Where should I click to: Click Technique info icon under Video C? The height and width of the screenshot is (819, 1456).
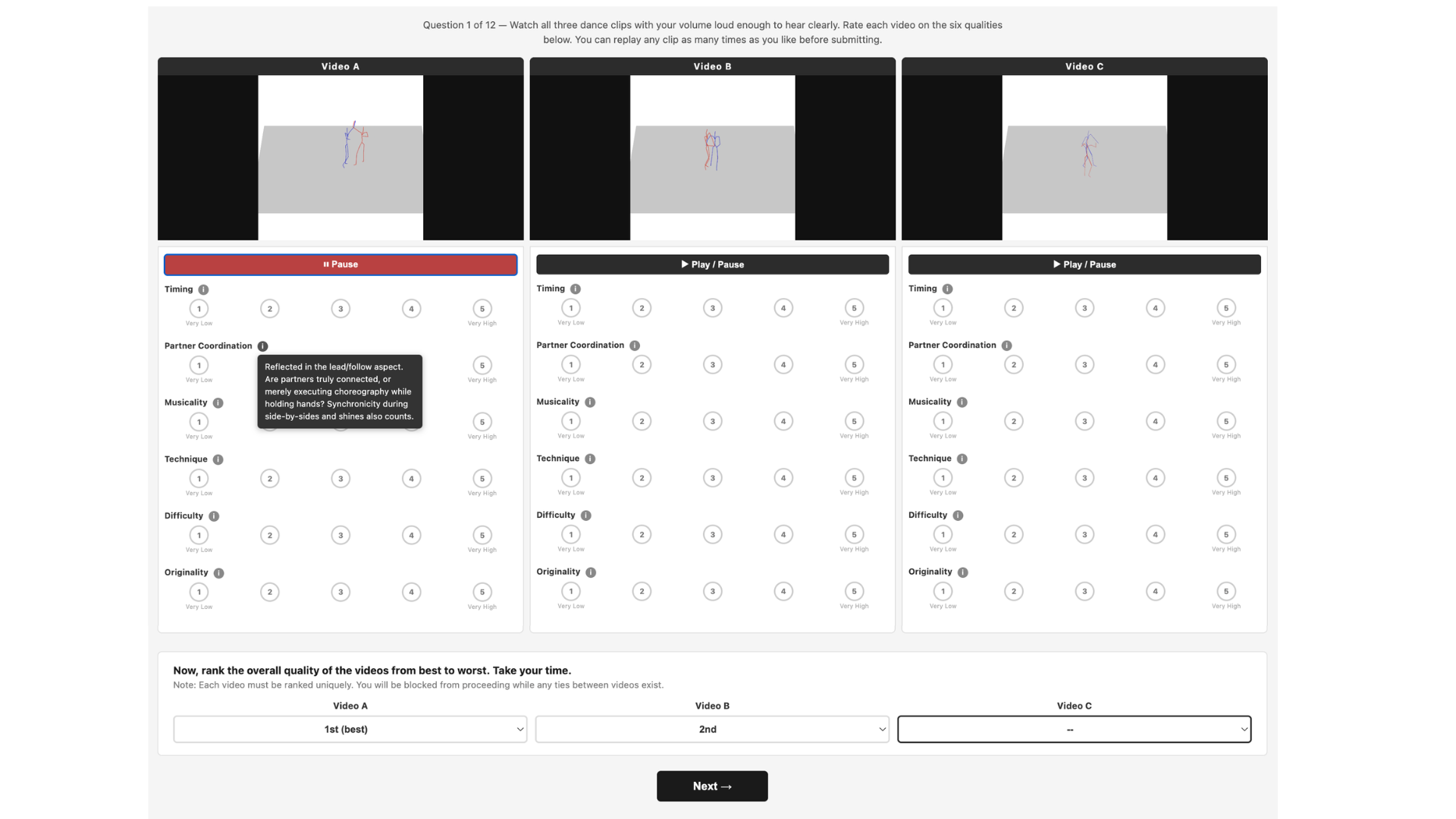pos(962,459)
